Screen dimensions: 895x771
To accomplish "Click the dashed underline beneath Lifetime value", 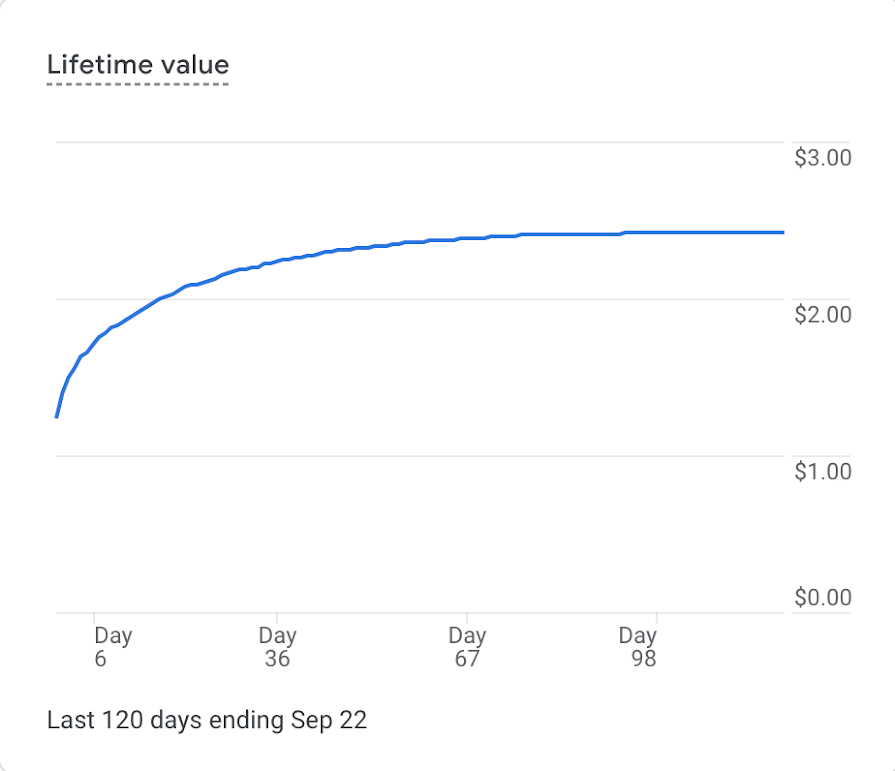I will tap(138, 84).
